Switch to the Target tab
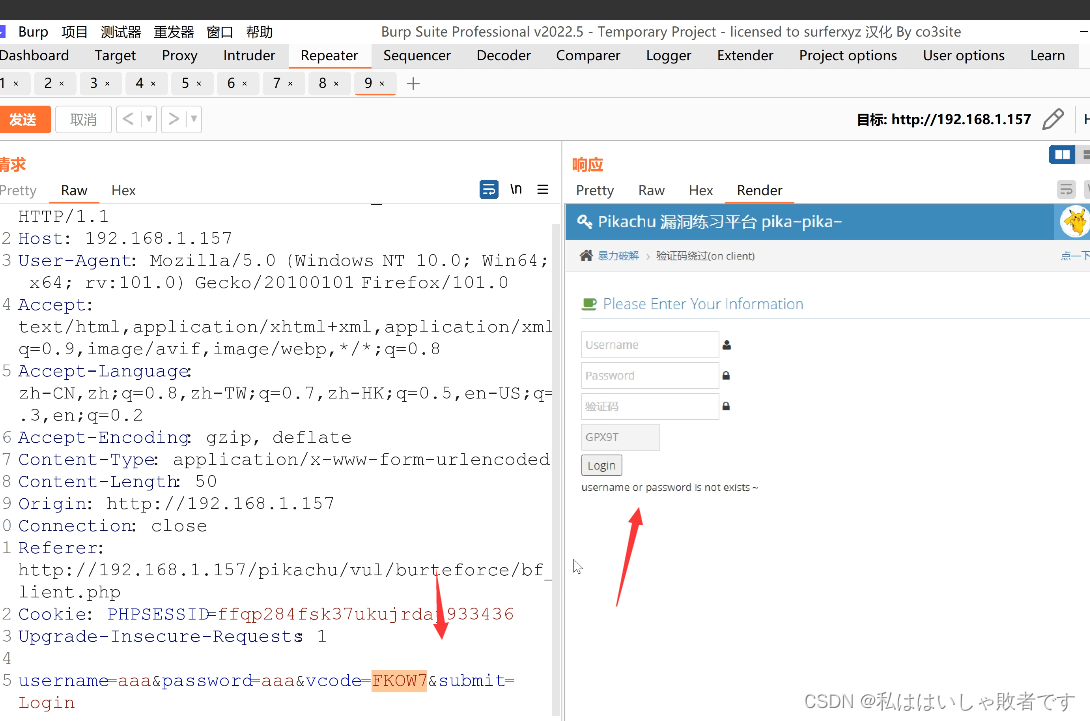This screenshot has height=721, width=1090. point(115,56)
